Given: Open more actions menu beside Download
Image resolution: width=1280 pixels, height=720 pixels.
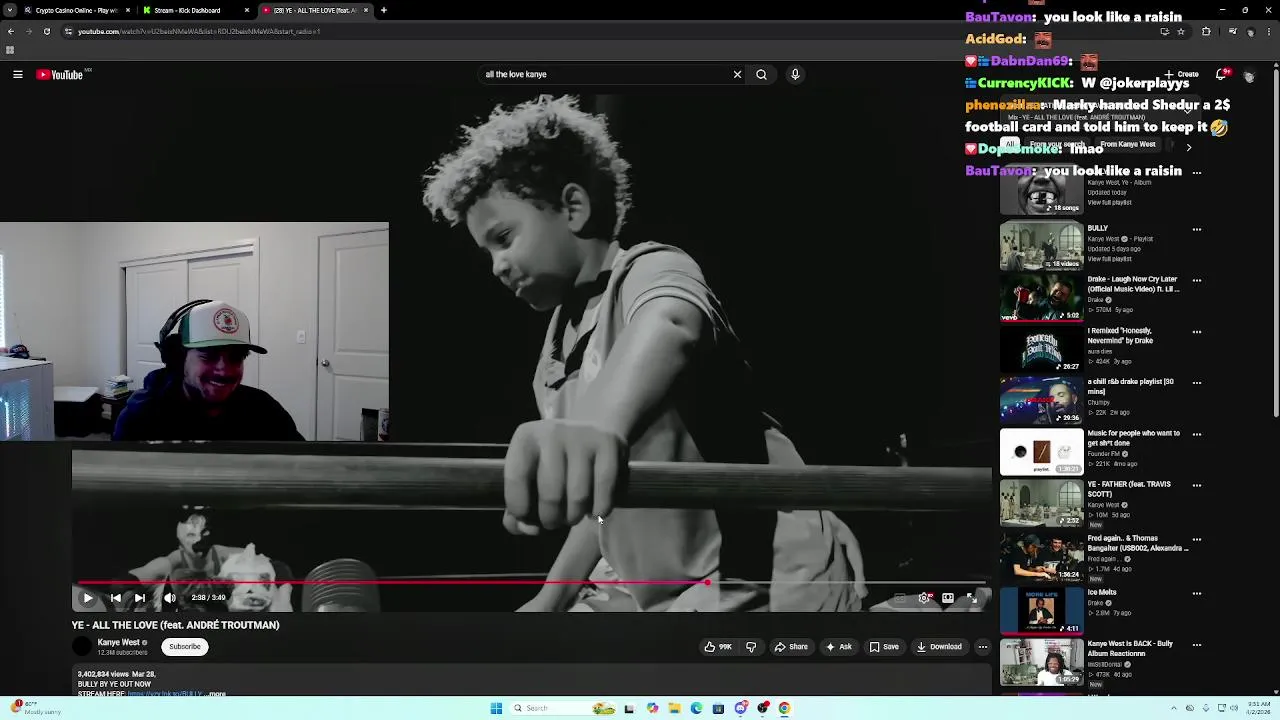Looking at the screenshot, I should point(982,647).
